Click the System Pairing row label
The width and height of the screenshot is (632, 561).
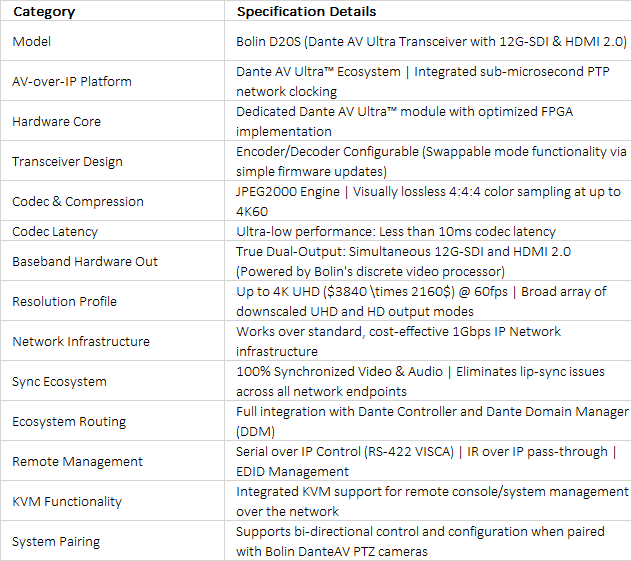click(56, 541)
